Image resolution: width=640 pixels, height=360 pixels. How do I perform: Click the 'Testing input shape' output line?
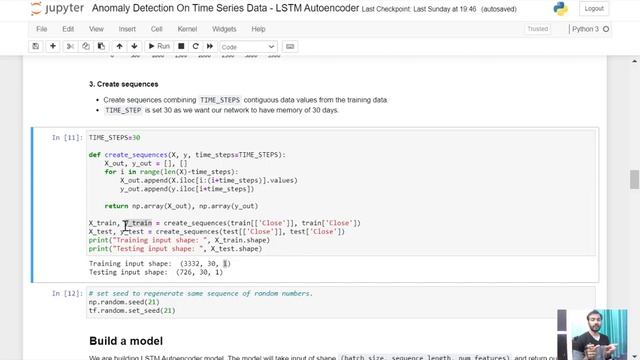tap(156, 272)
